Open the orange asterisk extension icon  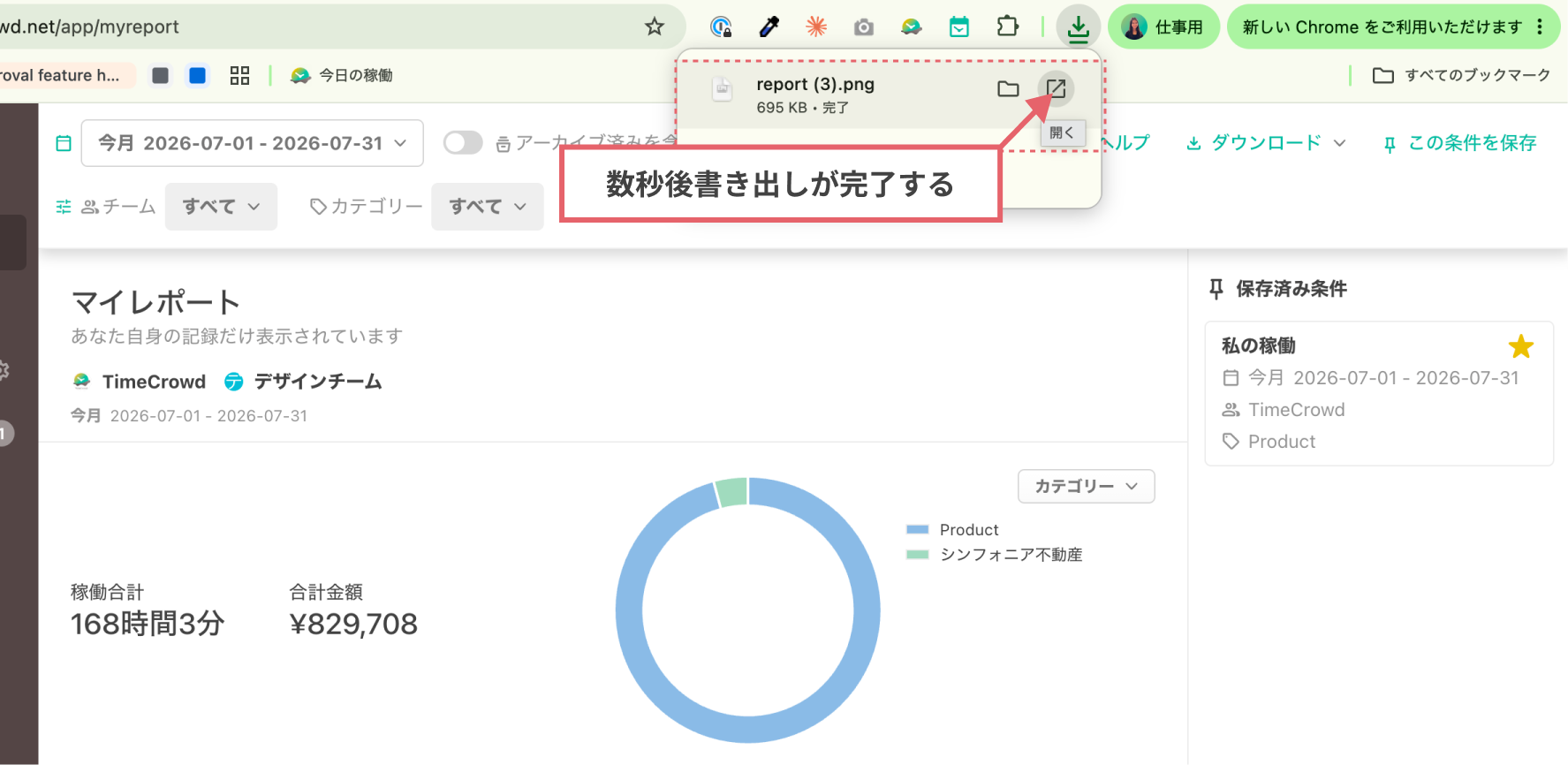click(816, 27)
